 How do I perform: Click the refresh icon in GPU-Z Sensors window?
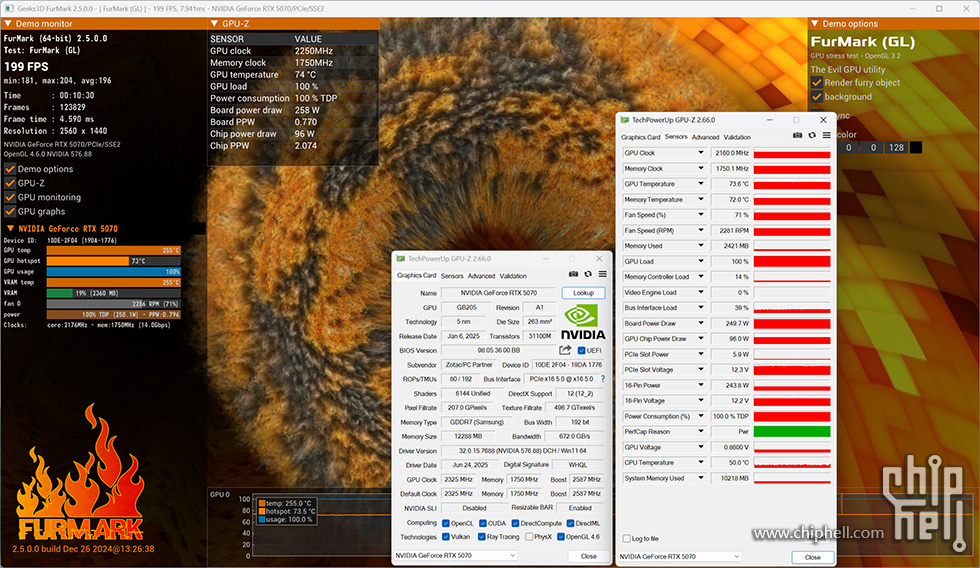coord(812,136)
